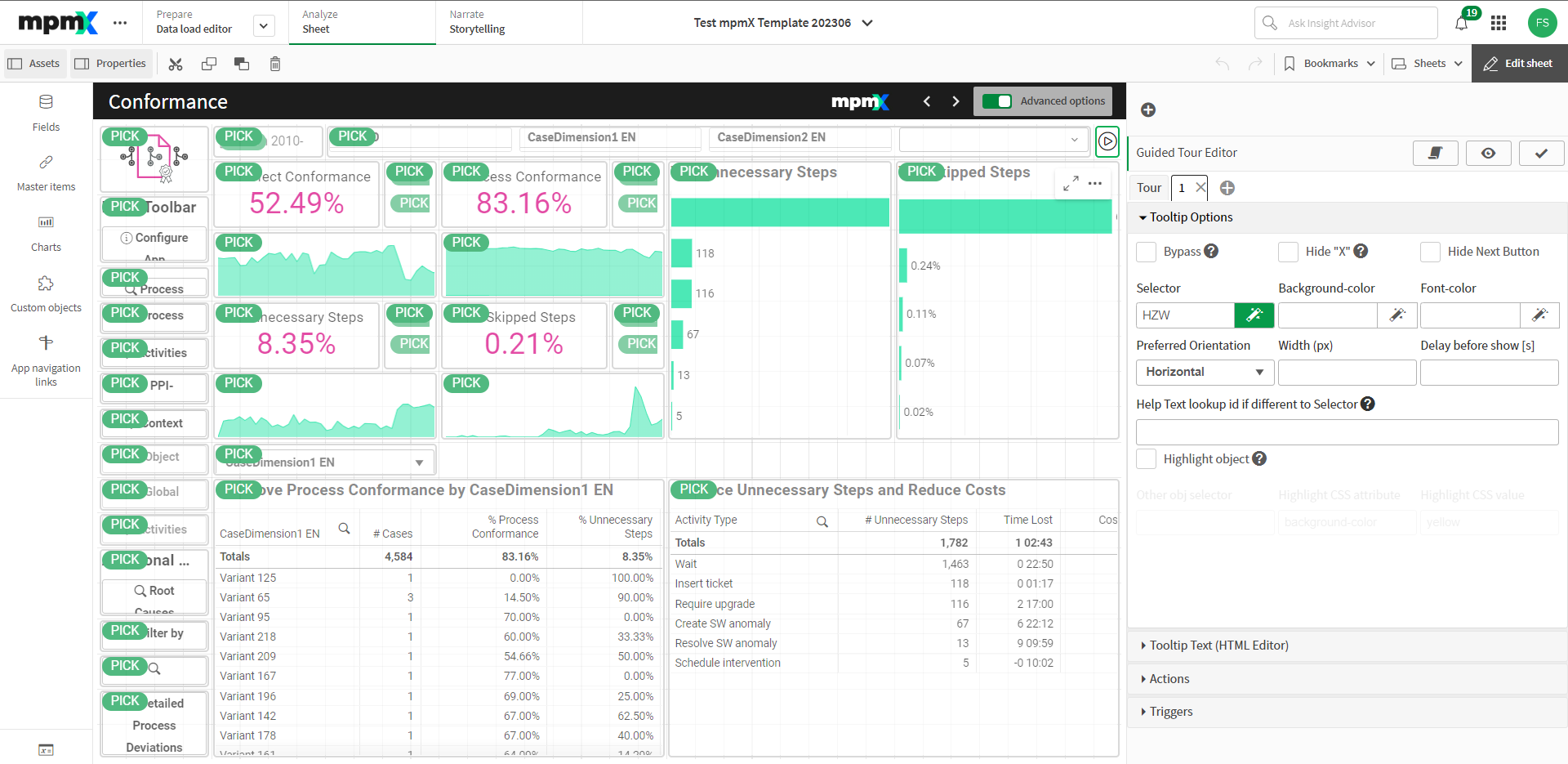The height and width of the screenshot is (764, 1568).
Task: Open CaseDimension1 EN dimension dropdown
Action: (x=325, y=462)
